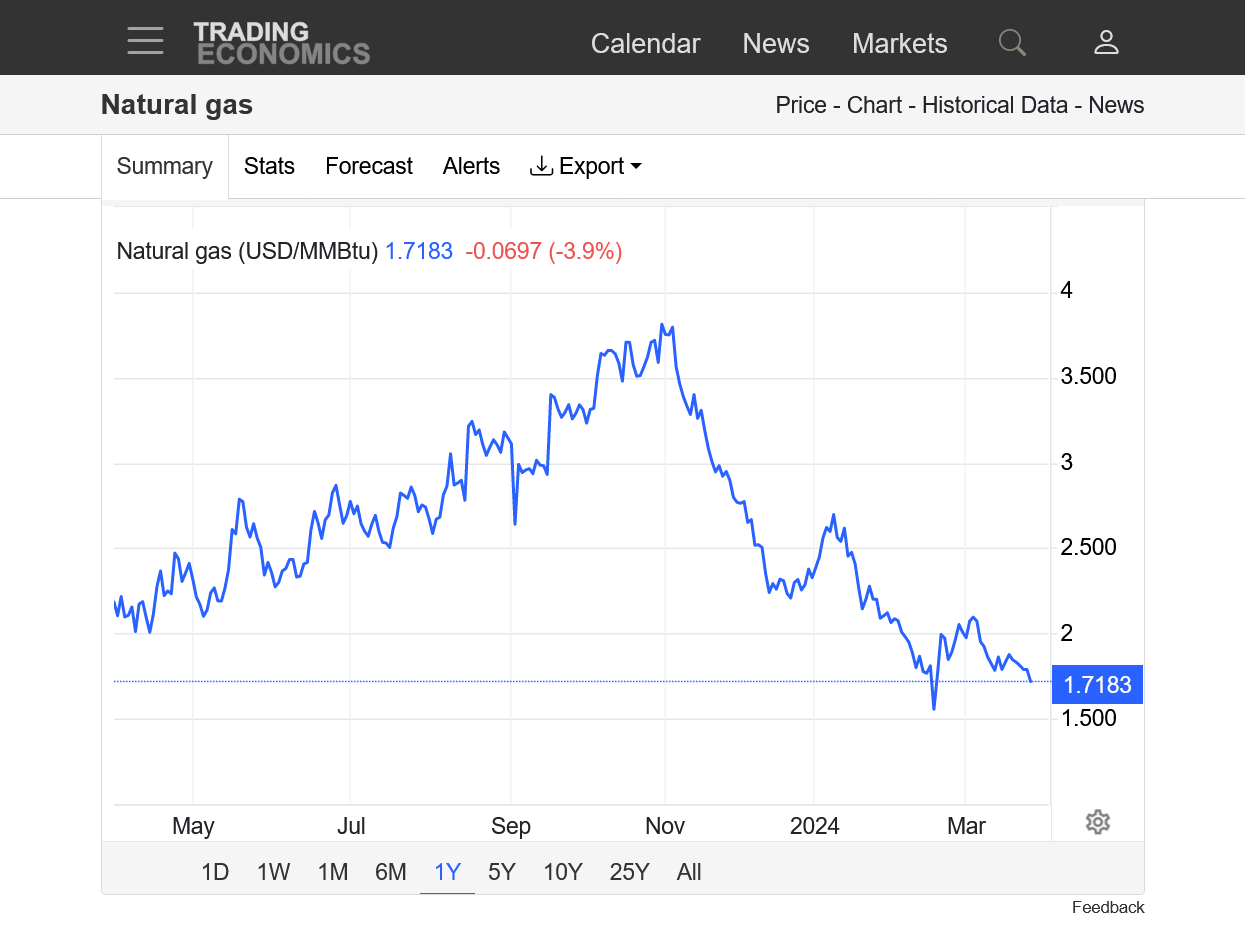1245x925 pixels.
Task: Show All historical chart data
Action: [689, 872]
